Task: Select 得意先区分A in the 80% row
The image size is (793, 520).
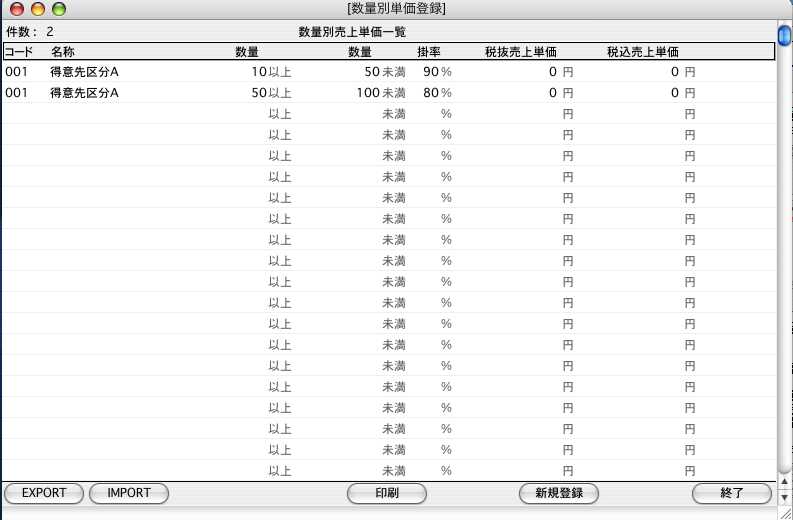Action: coord(84,93)
